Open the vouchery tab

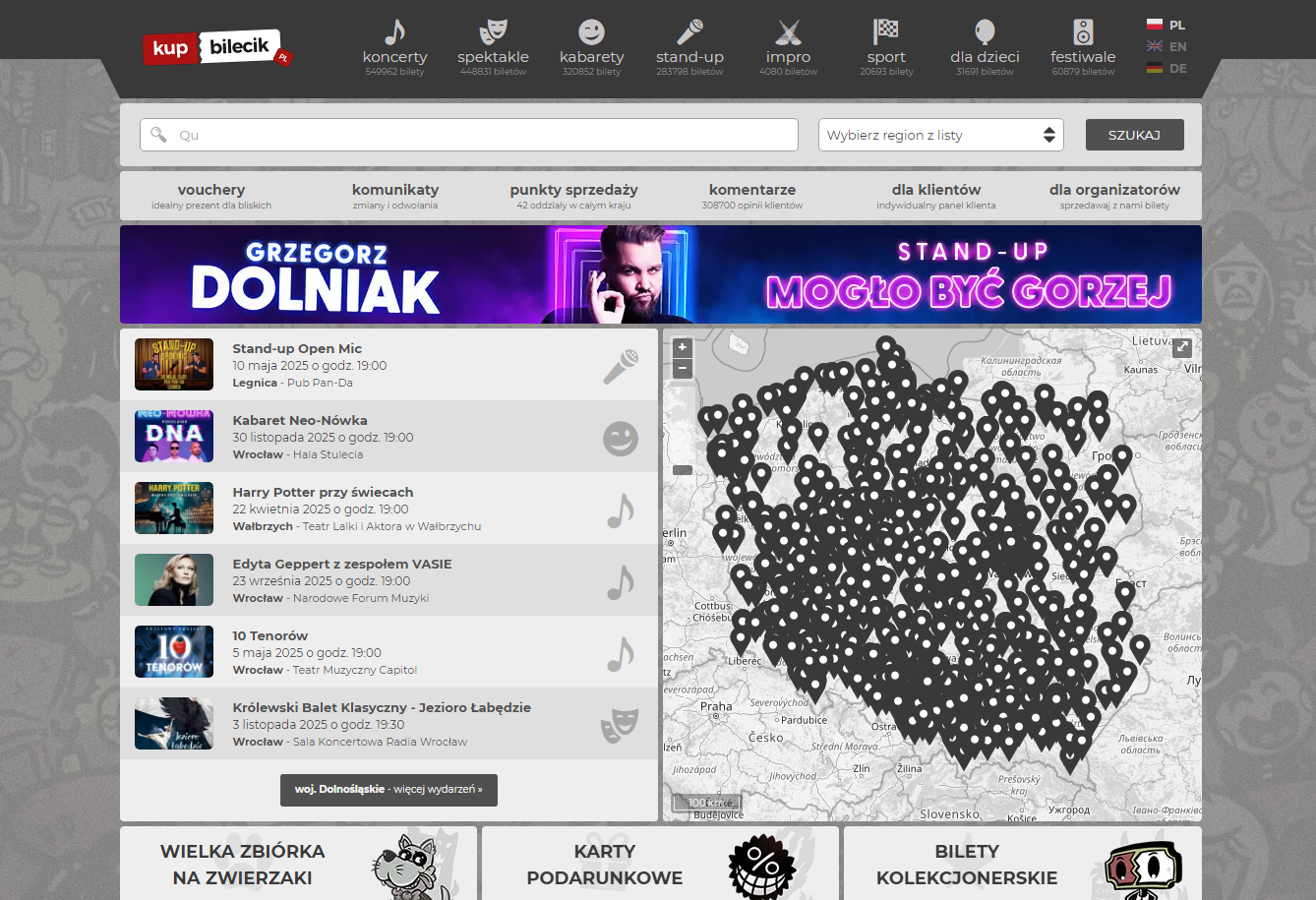coord(211,196)
